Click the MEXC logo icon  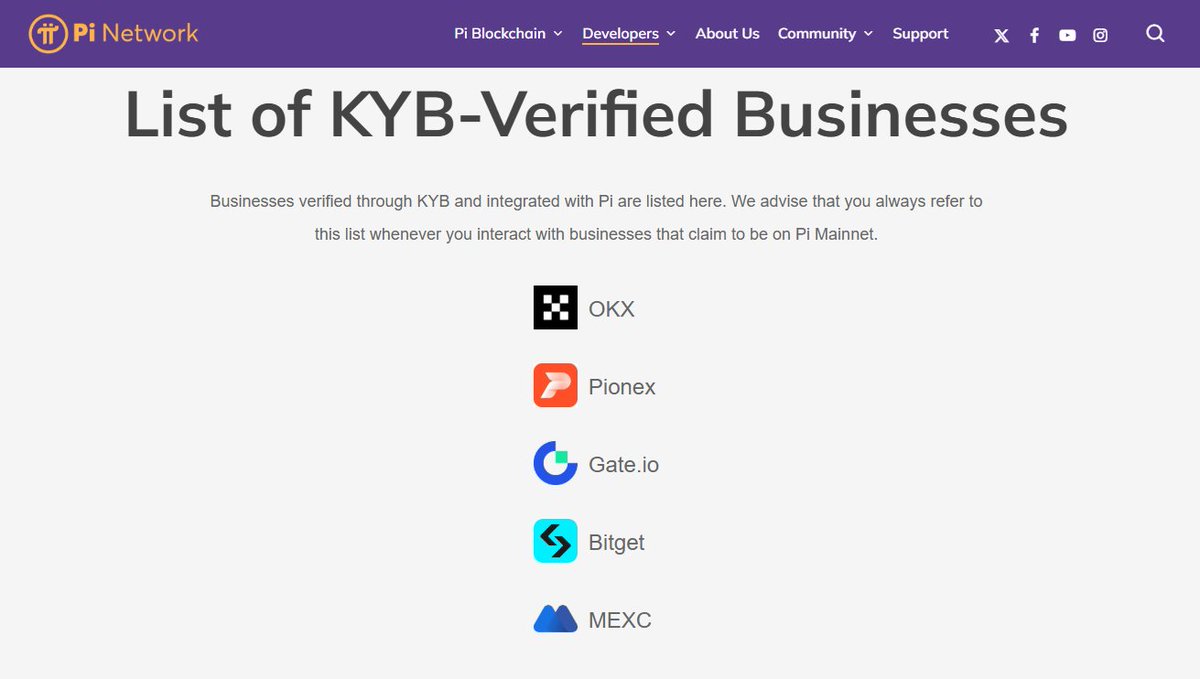555,619
